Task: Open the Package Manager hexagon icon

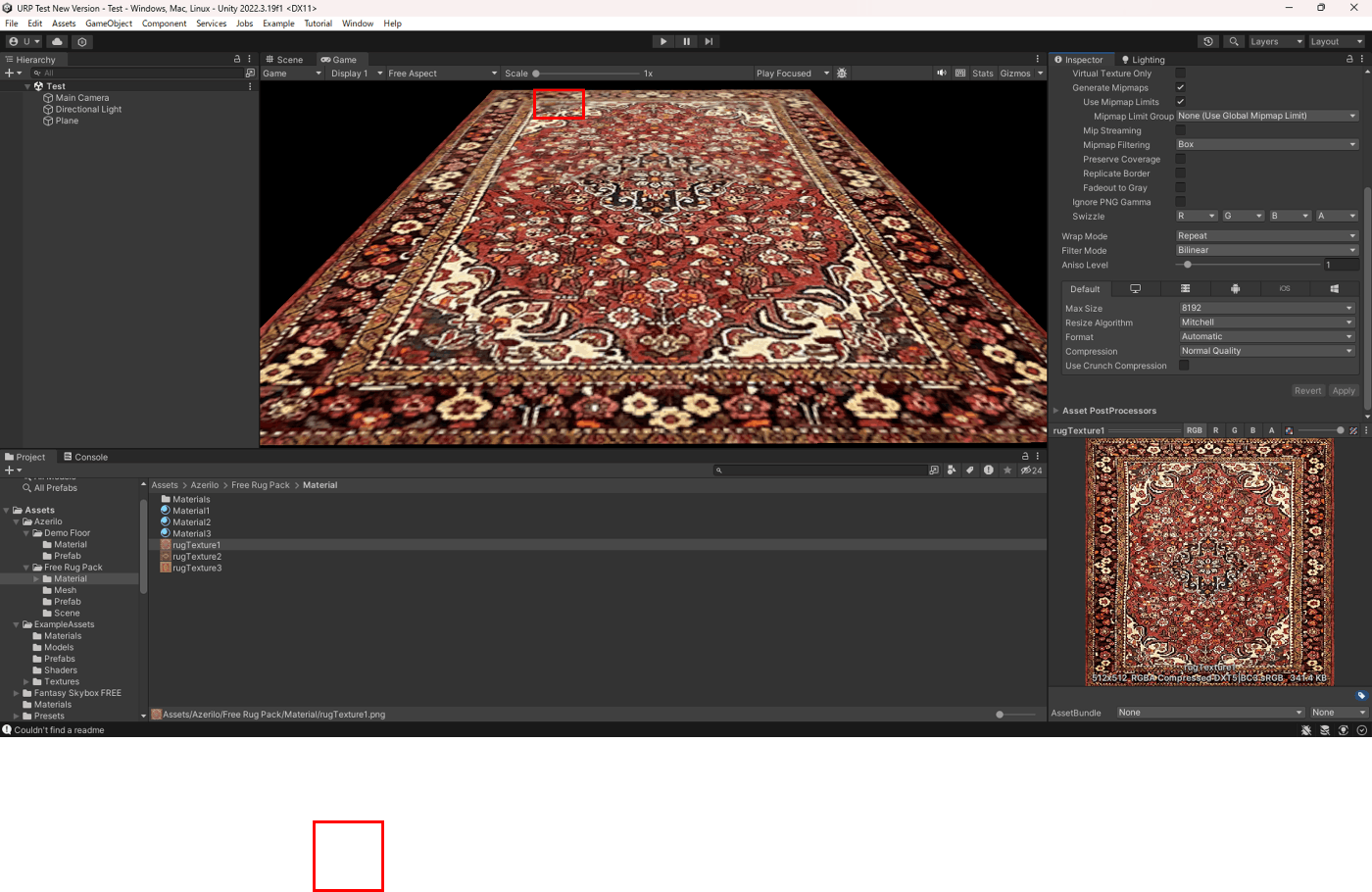Action: tap(82, 42)
